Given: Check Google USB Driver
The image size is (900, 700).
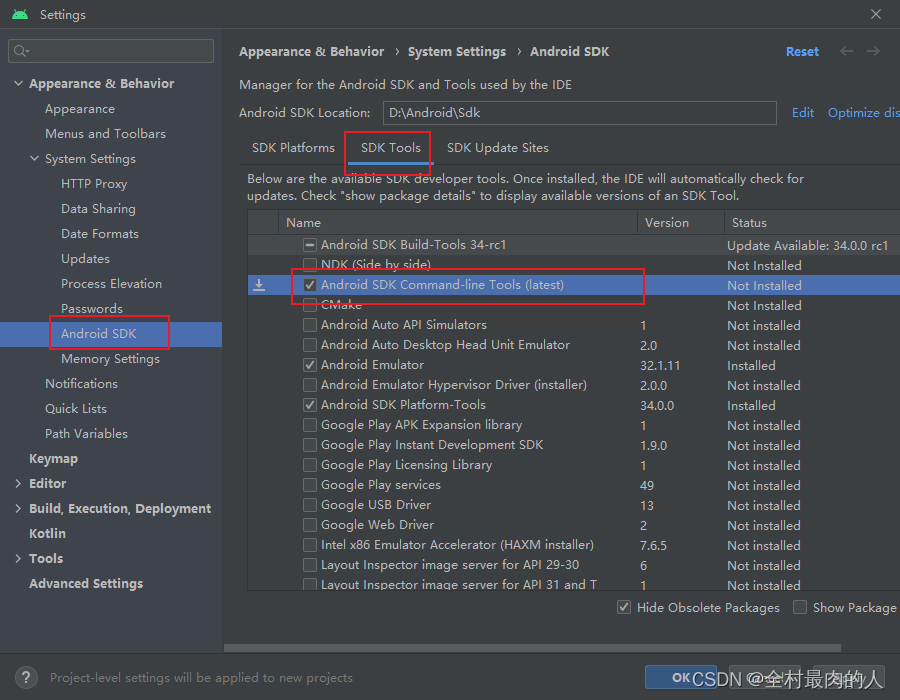Looking at the screenshot, I should [x=310, y=505].
